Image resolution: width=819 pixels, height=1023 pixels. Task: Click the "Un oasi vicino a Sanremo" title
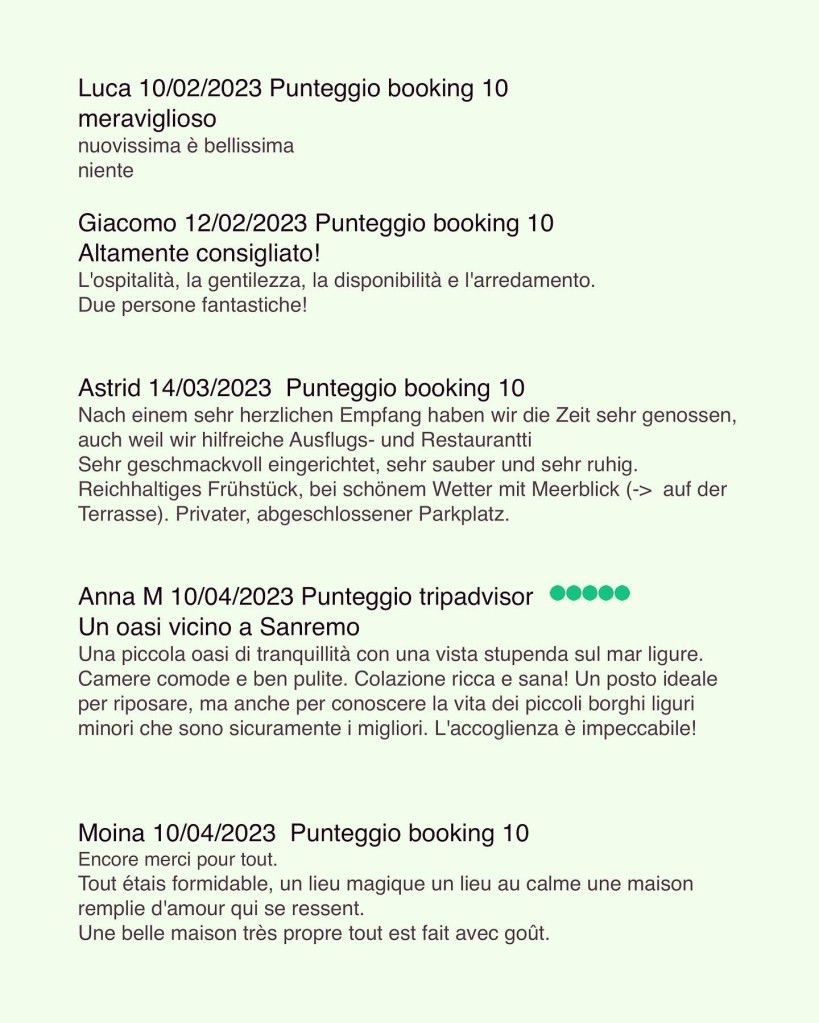(218, 628)
